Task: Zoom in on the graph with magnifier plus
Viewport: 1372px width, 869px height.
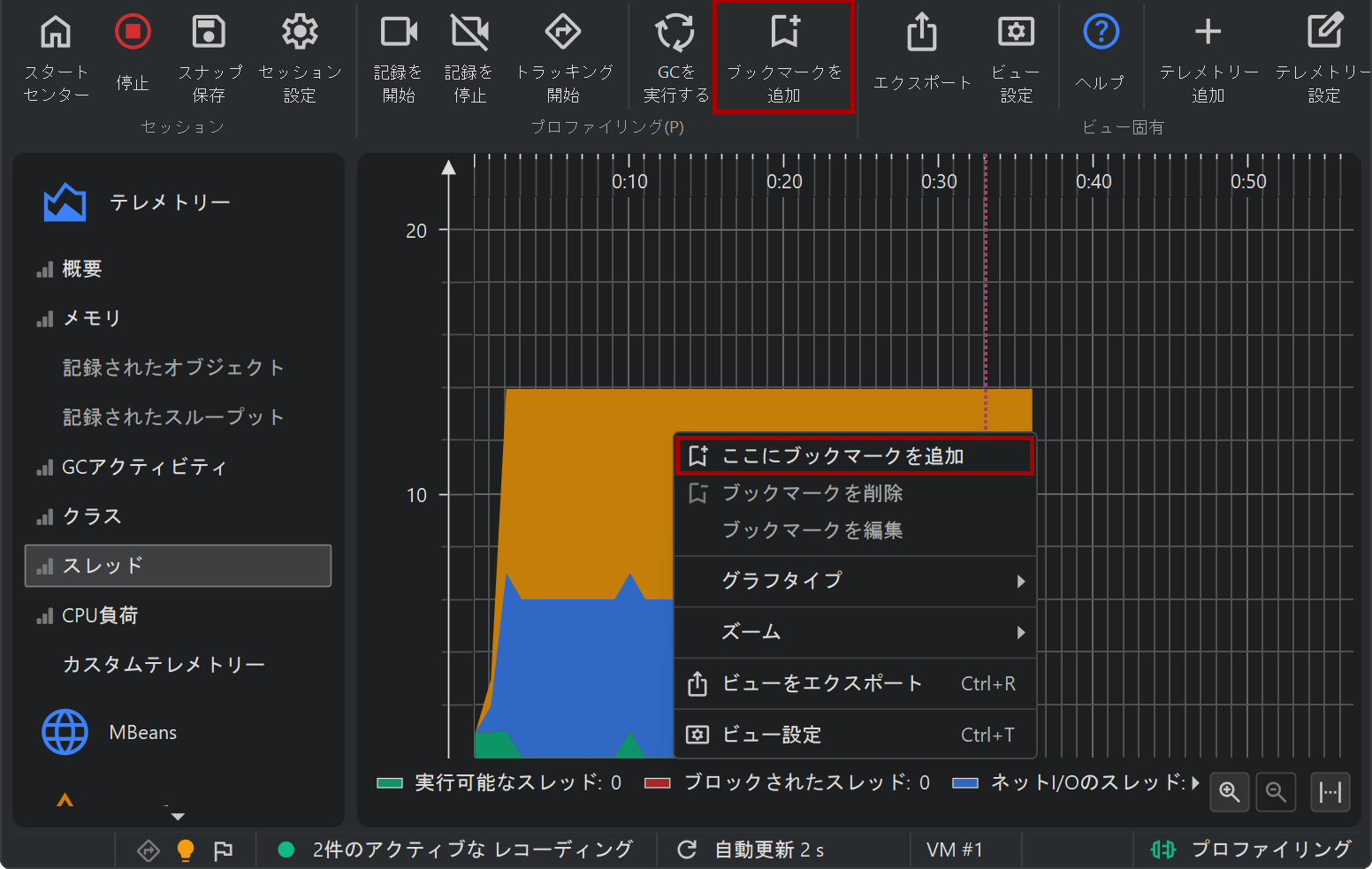Action: tap(1230, 791)
